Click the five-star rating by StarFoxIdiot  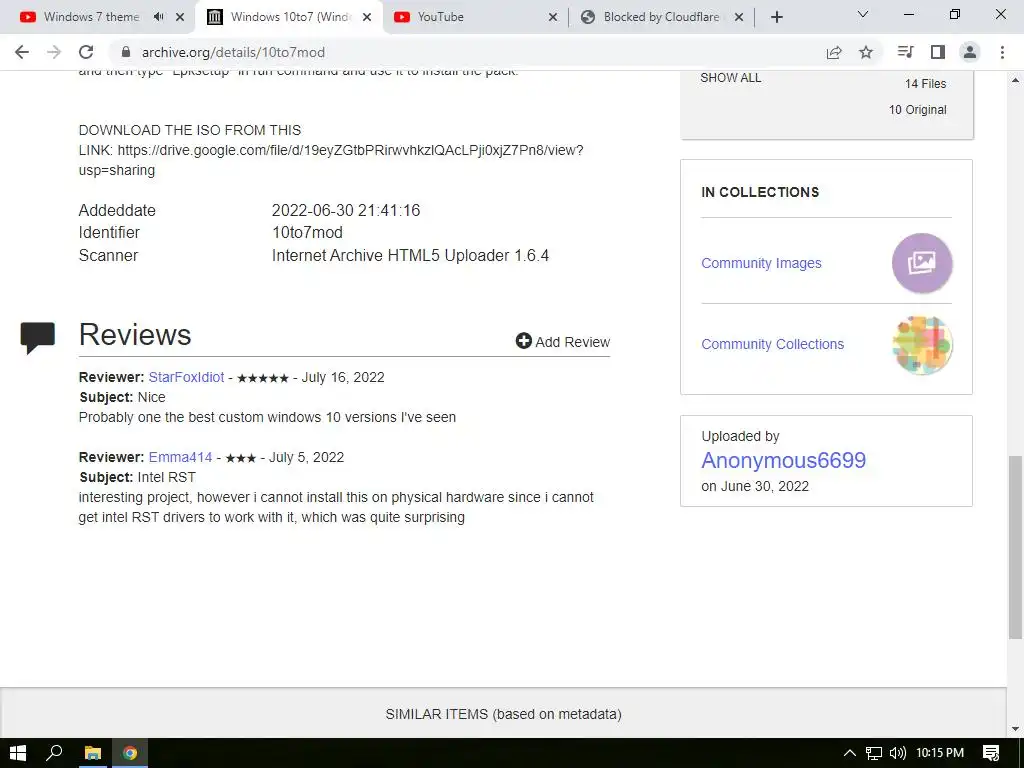(x=263, y=378)
